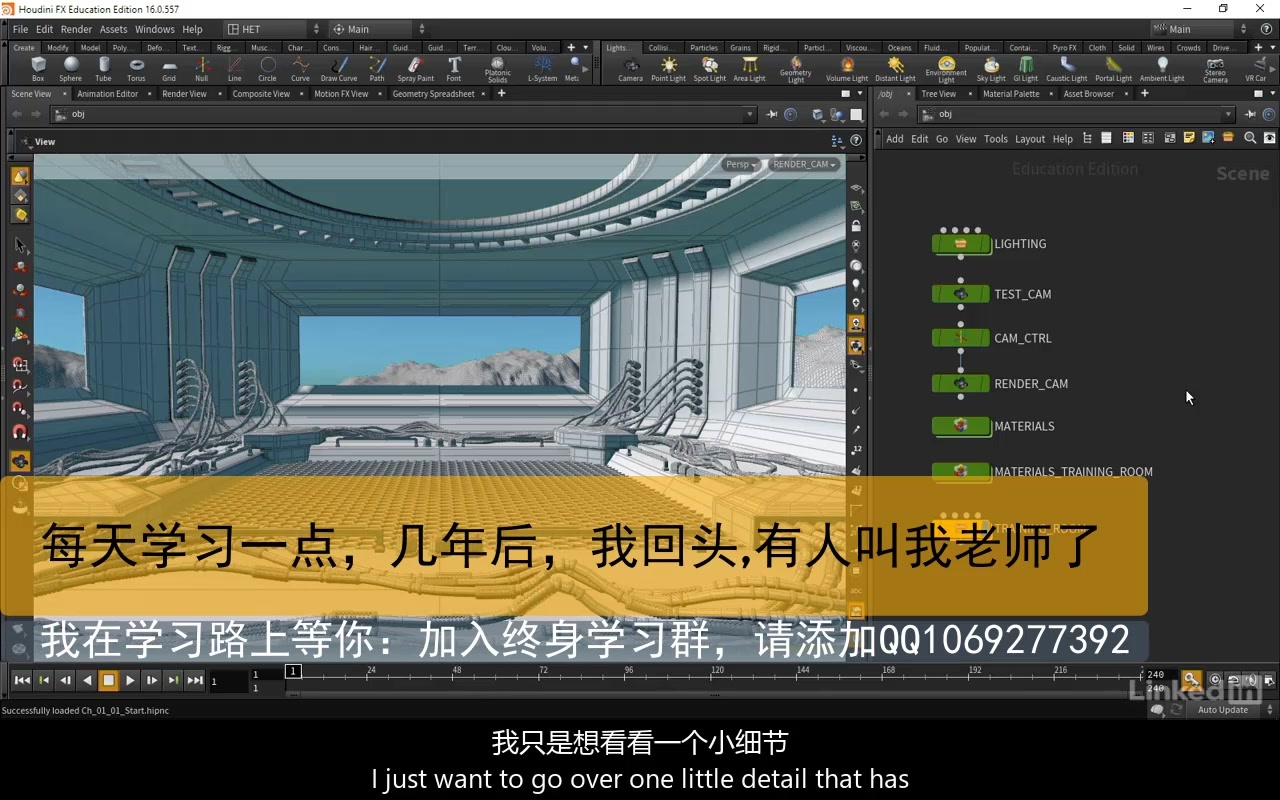1280x800 pixels.
Task: Add a Distant Light
Action: 895,69
